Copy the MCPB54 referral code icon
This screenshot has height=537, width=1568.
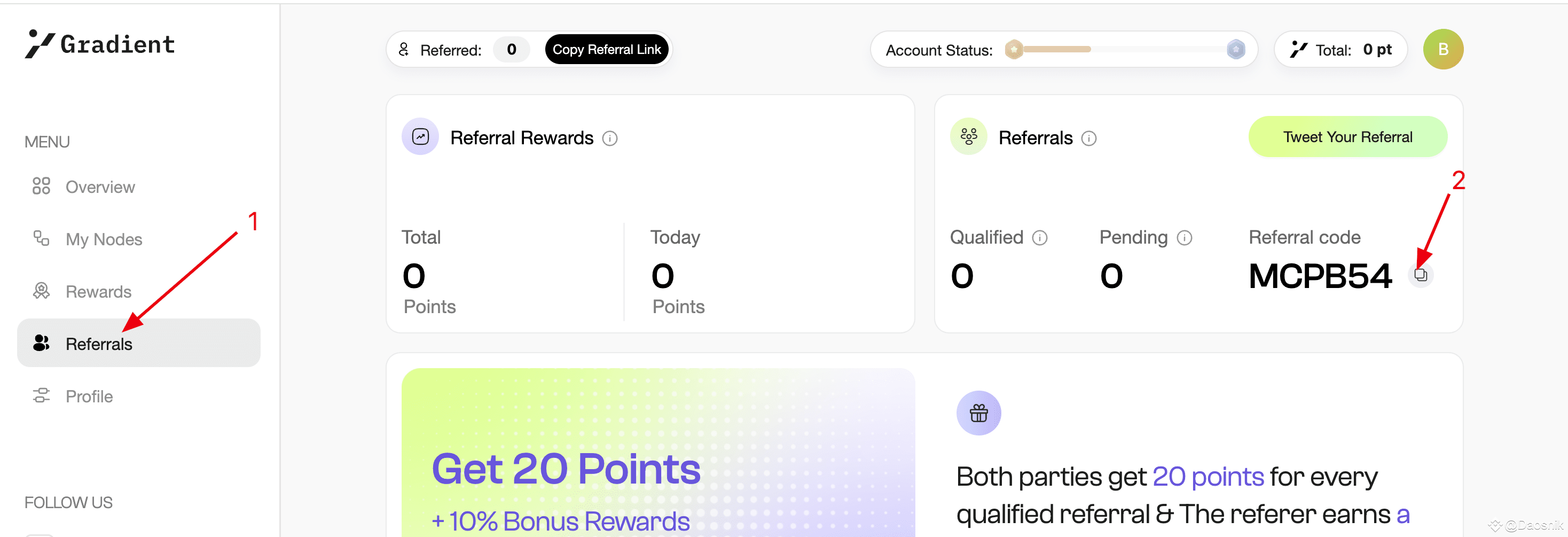(1420, 275)
